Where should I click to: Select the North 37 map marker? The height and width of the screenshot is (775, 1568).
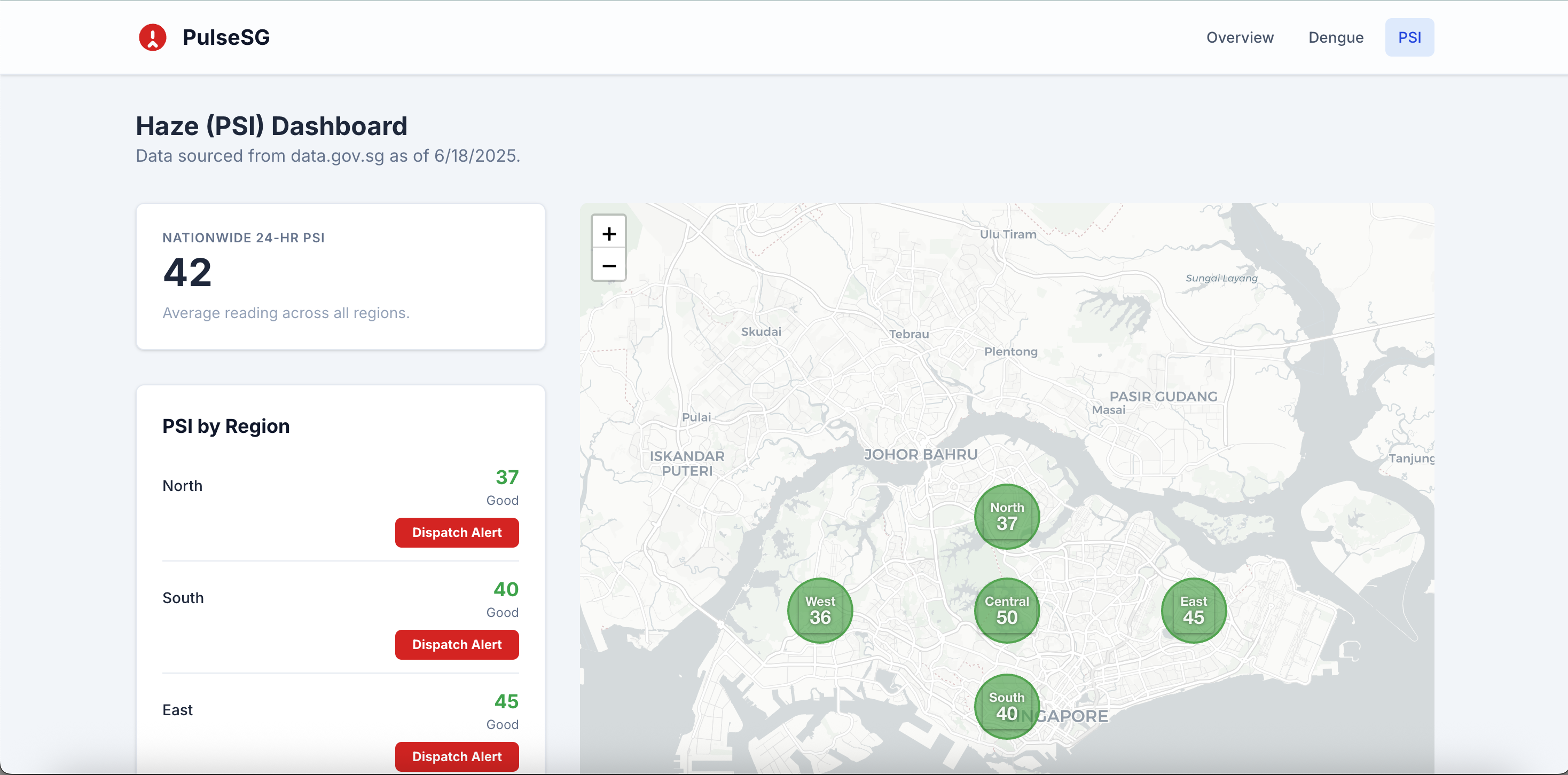pyautogui.click(x=1007, y=516)
